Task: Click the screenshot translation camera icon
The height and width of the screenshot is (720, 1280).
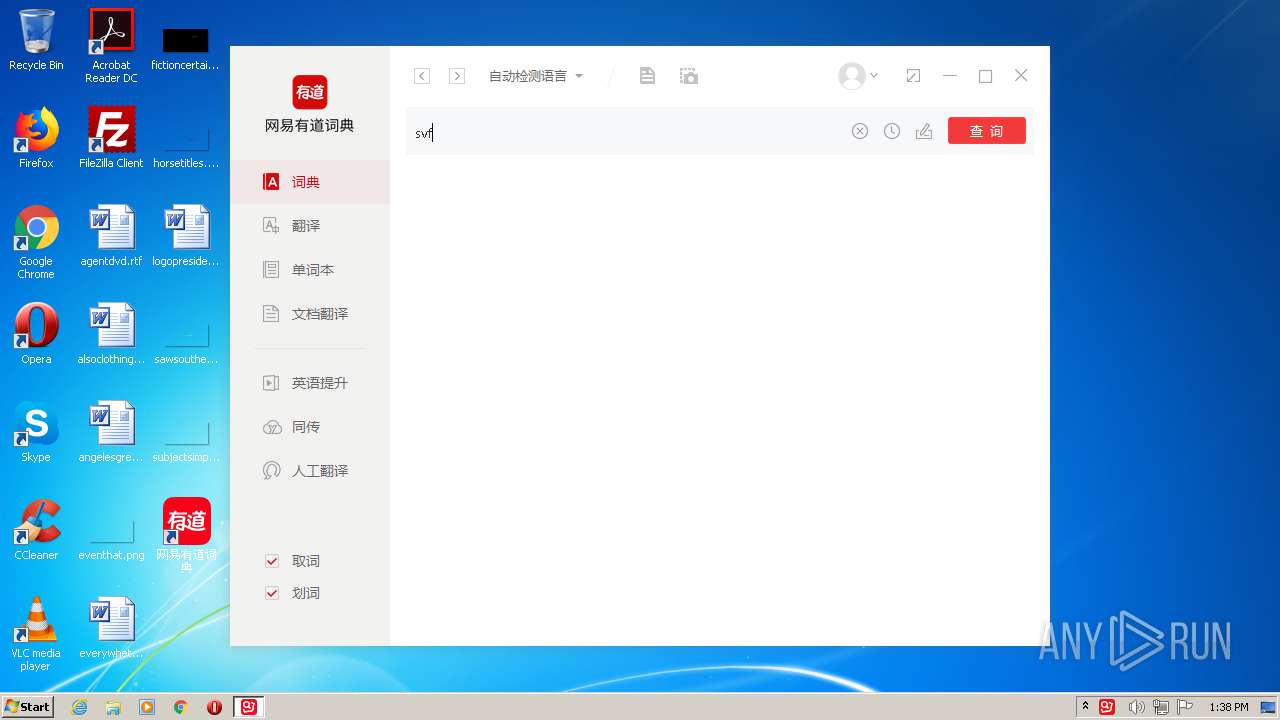Action: click(688, 76)
